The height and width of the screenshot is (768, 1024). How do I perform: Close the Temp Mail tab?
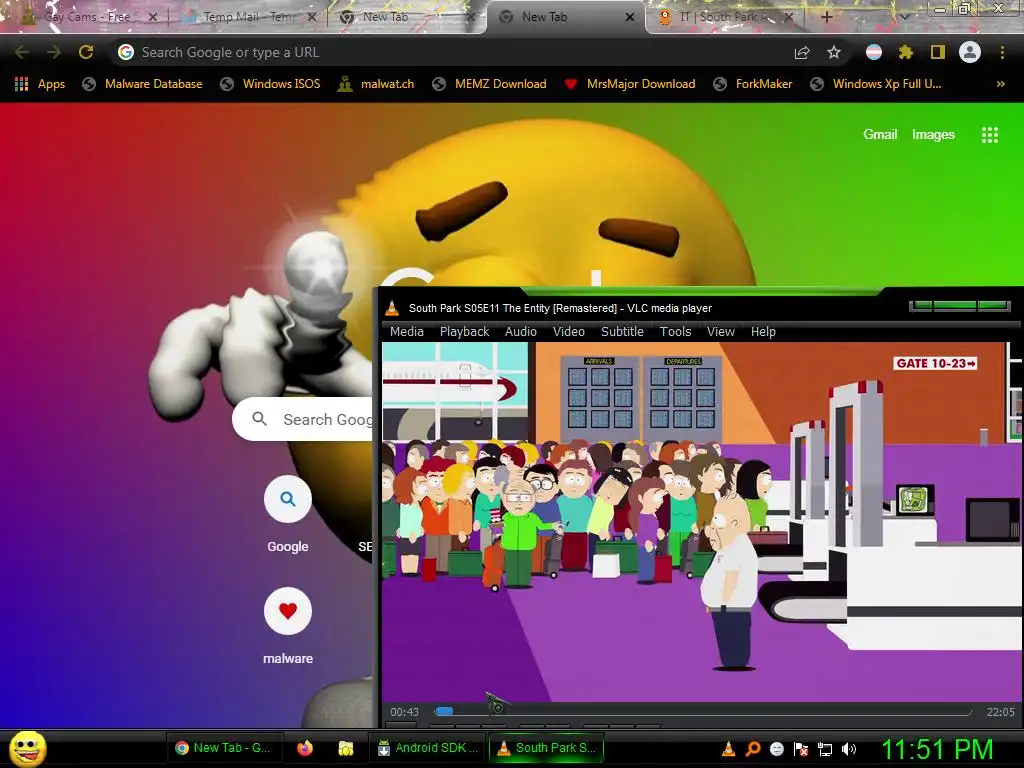point(312,17)
